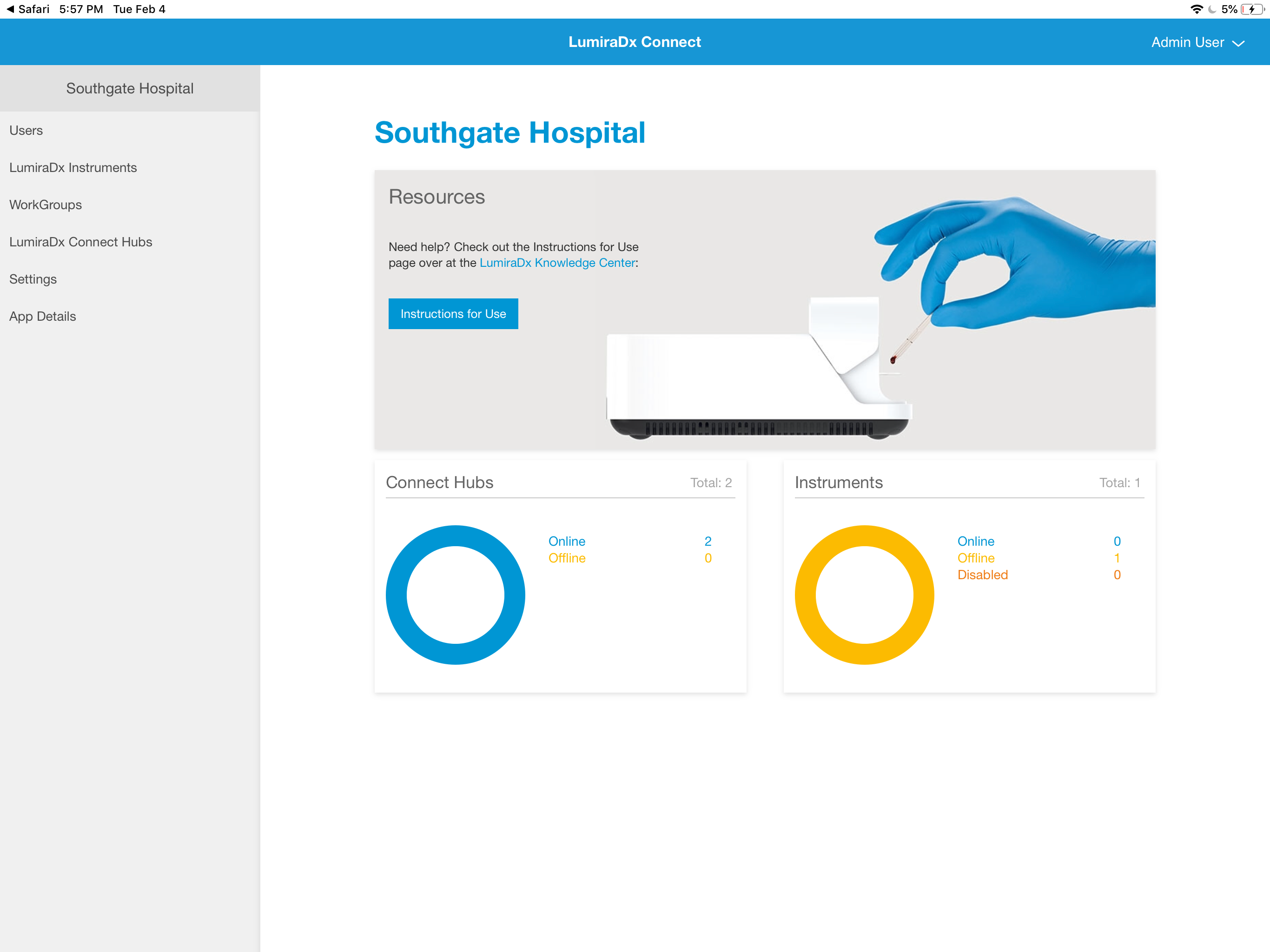
Task: Open App Details in the sidebar
Action: click(x=130, y=317)
